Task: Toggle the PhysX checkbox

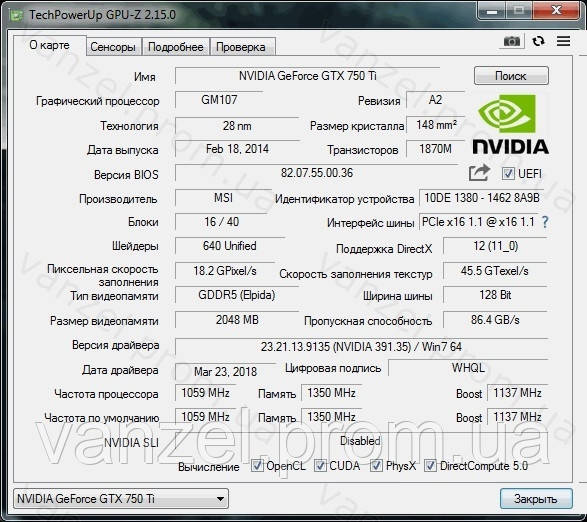Action: pos(376,465)
